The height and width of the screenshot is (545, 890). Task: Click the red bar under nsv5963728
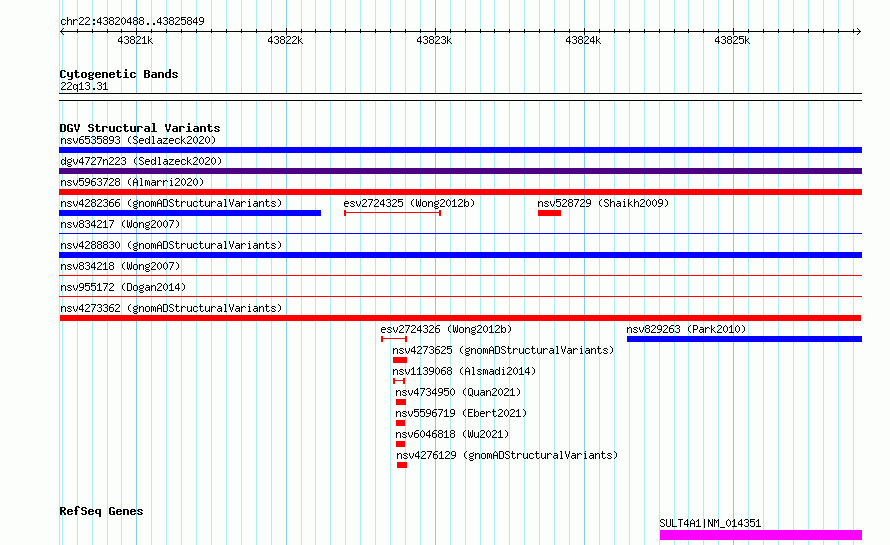pyautogui.click(x=460, y=192)
